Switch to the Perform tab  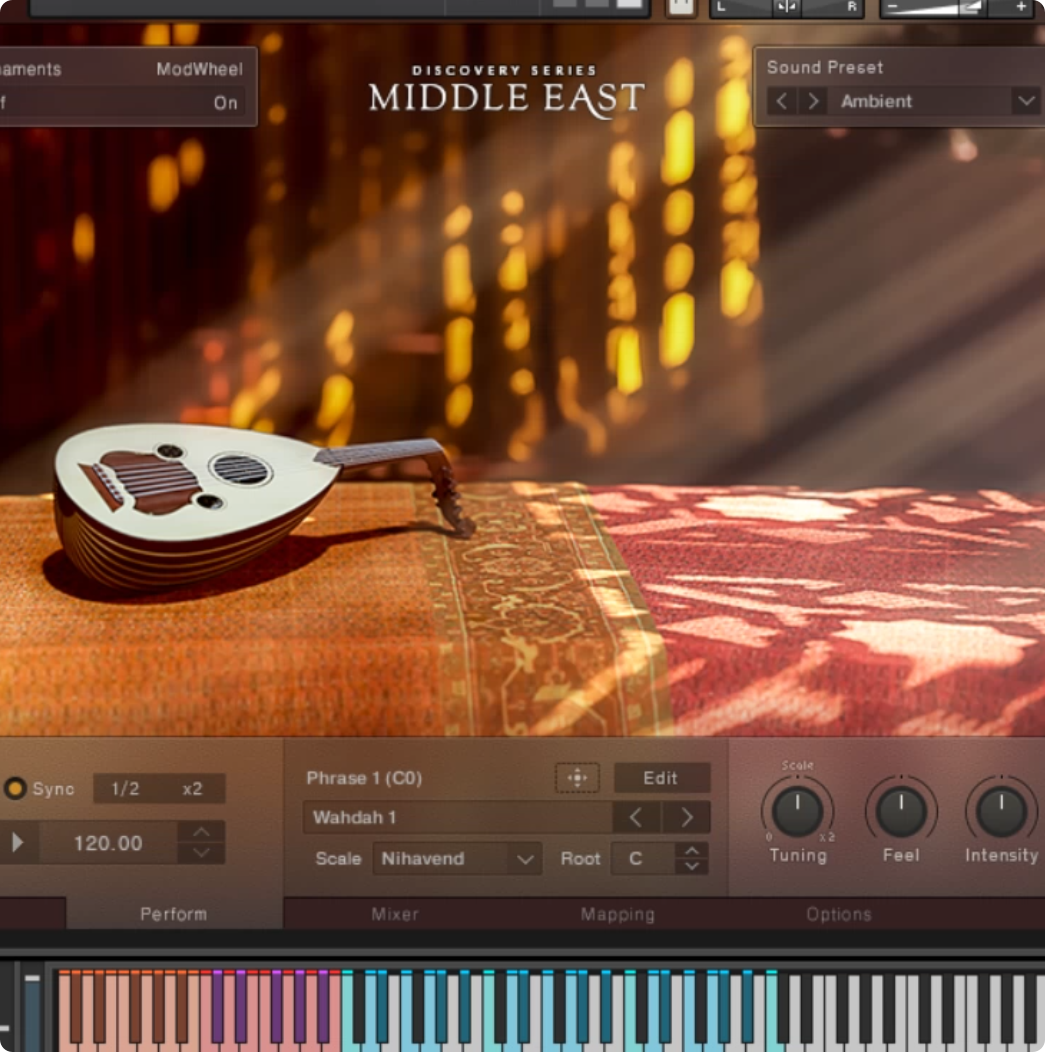point(174,914)
